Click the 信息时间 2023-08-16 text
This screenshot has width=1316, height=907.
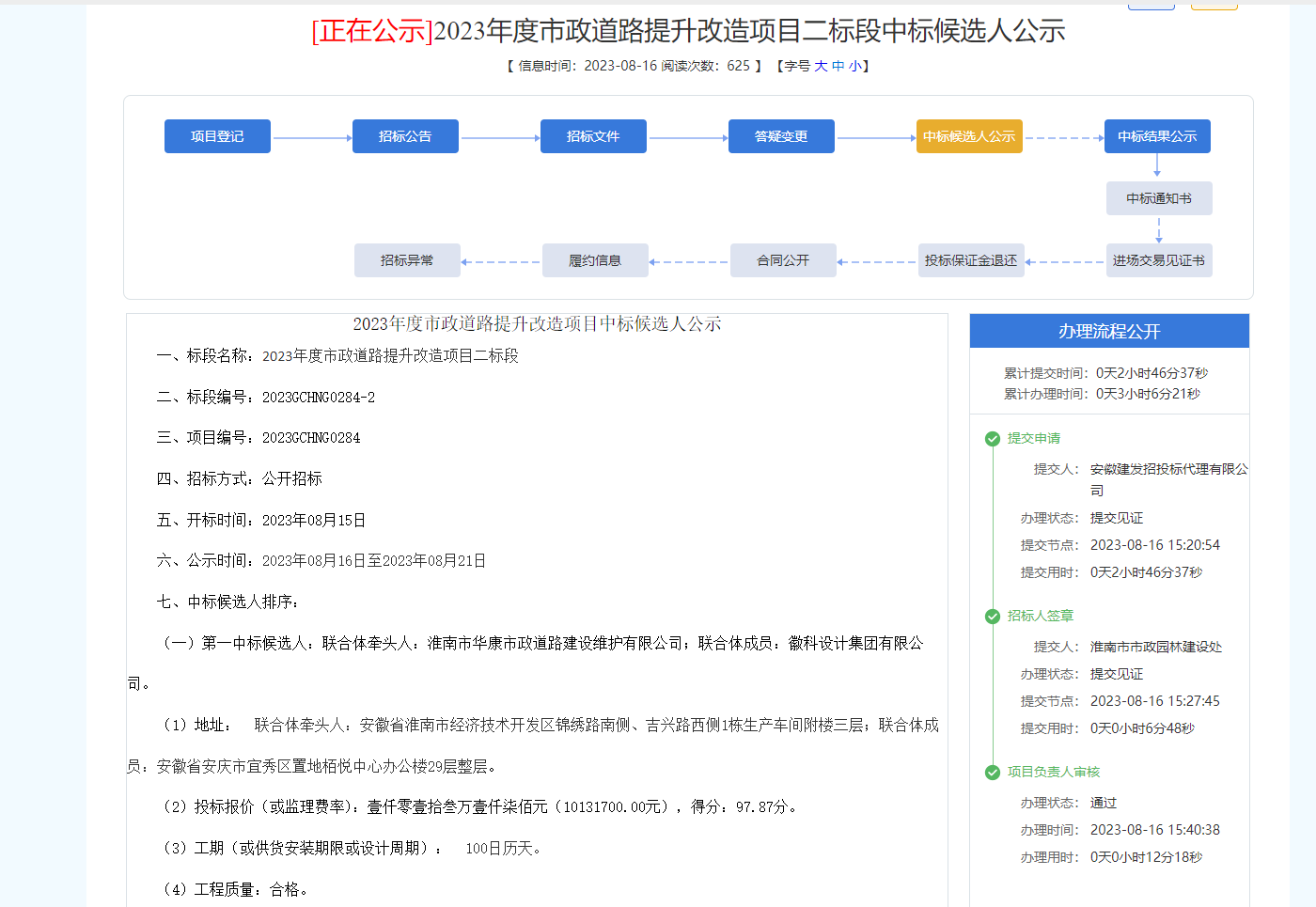pos(587,66)
